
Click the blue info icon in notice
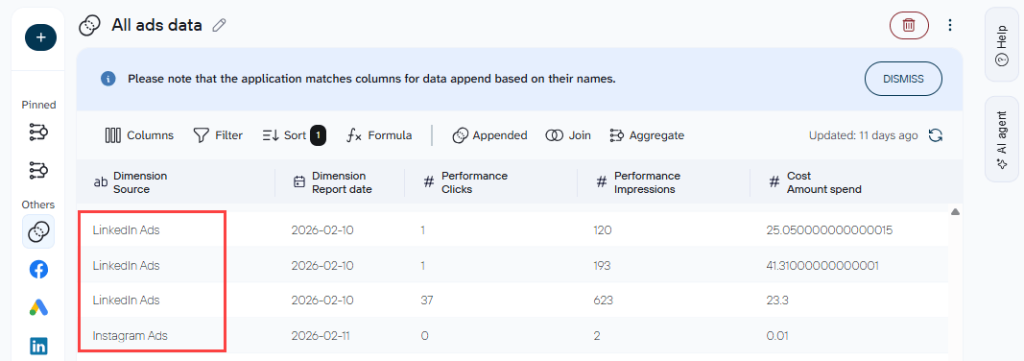[x=108, y=79]
